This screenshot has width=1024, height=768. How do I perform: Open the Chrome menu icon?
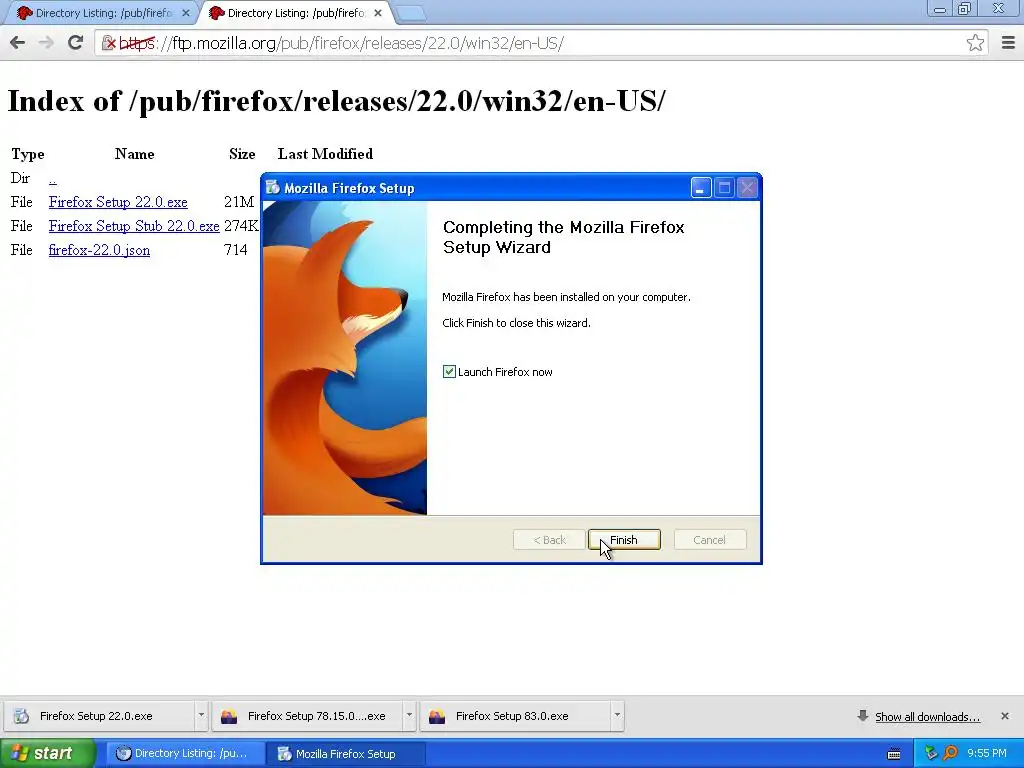(1008, 43)
